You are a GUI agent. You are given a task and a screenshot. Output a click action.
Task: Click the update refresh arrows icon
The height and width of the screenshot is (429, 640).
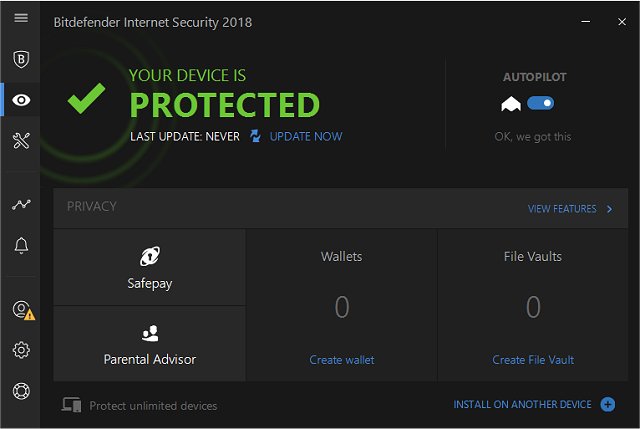point(255,136)
